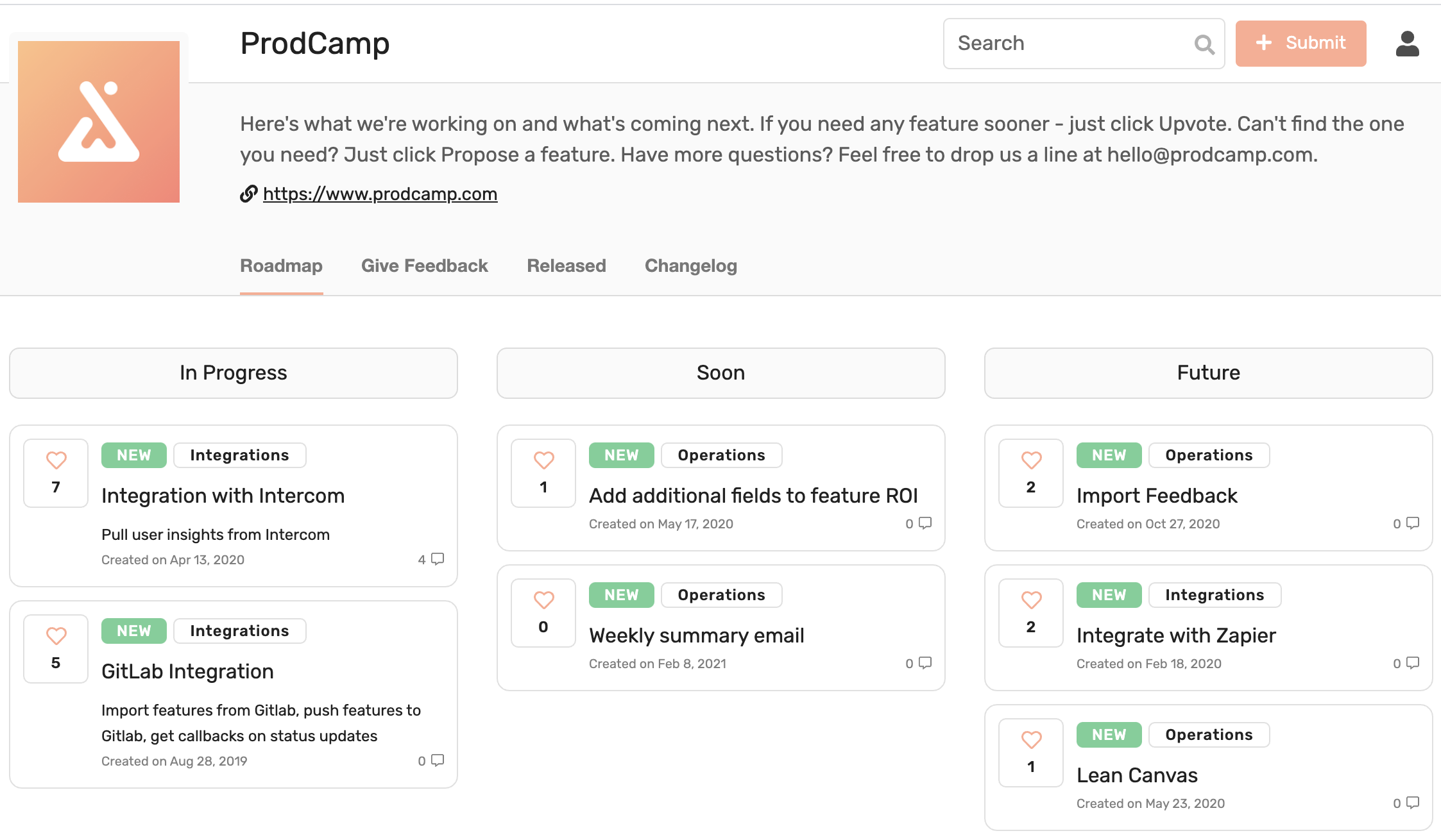The width and height of the screenshot is (1441, 840).
Task: Visit the prodcamp.com website link
Action: tap(380, 194)
